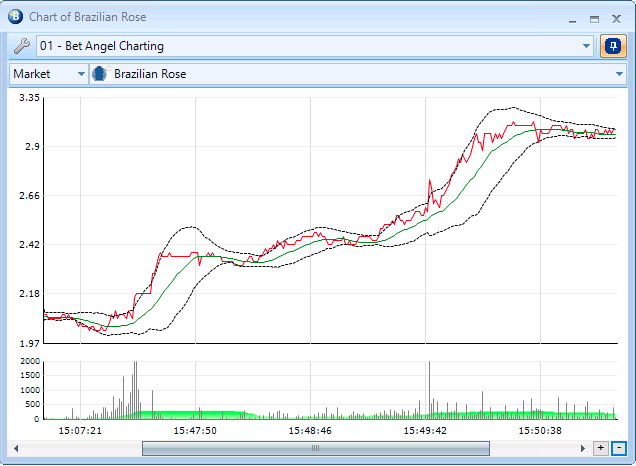636x466 pixels.
Task: Close the Chart of Brazilian Rose window
Action: click(x=617, y=19)
